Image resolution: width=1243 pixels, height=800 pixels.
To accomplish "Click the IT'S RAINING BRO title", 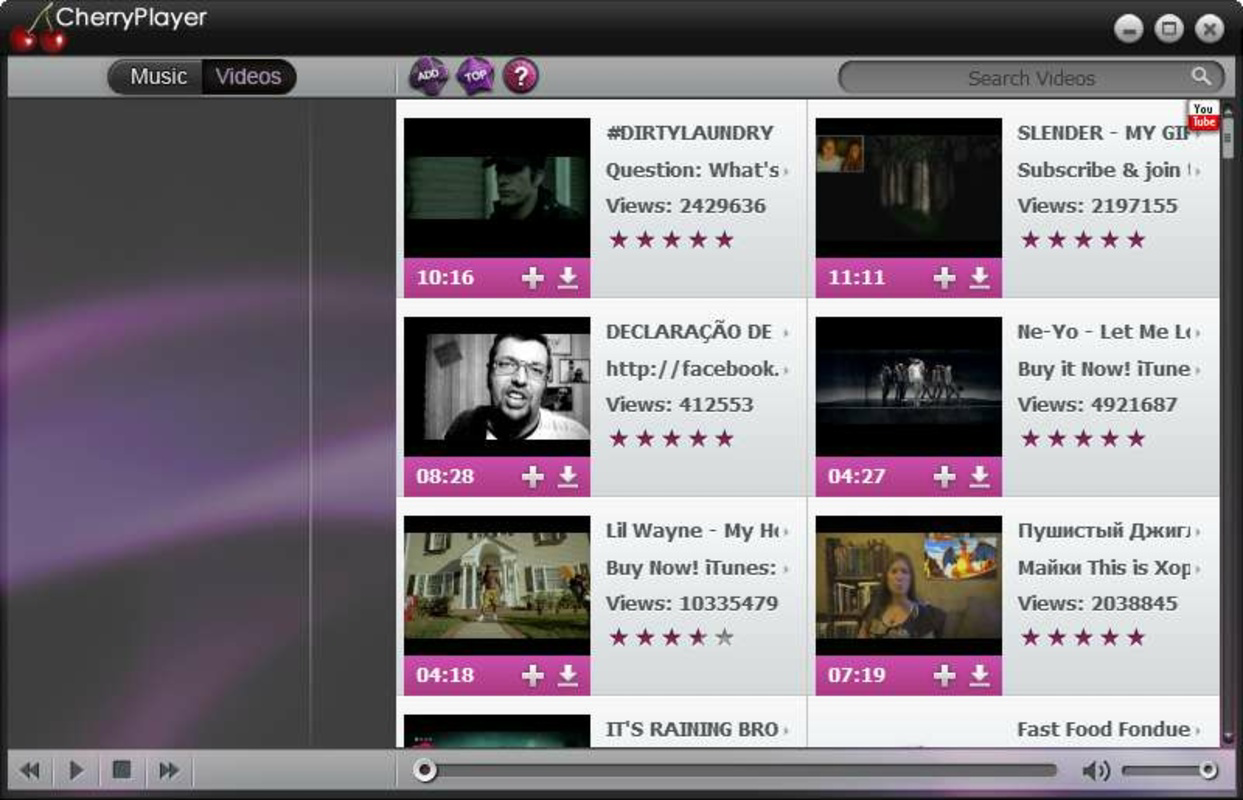I will (x=692, y=730).
